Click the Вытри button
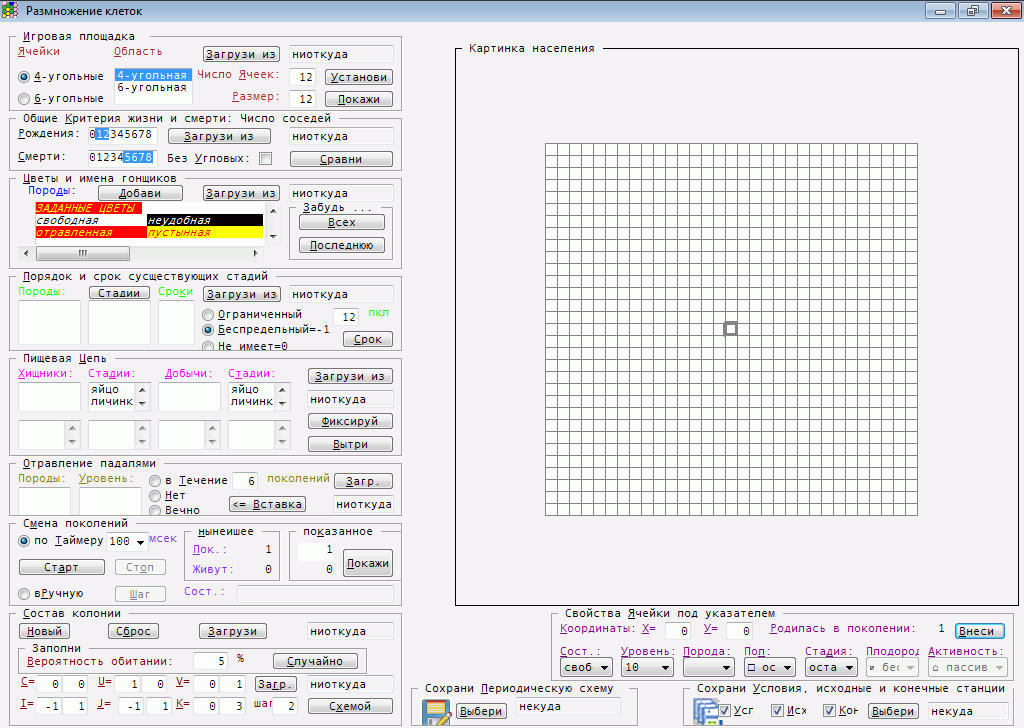The height and width of the screenshot is (728, 1024). tap(350, 444)
